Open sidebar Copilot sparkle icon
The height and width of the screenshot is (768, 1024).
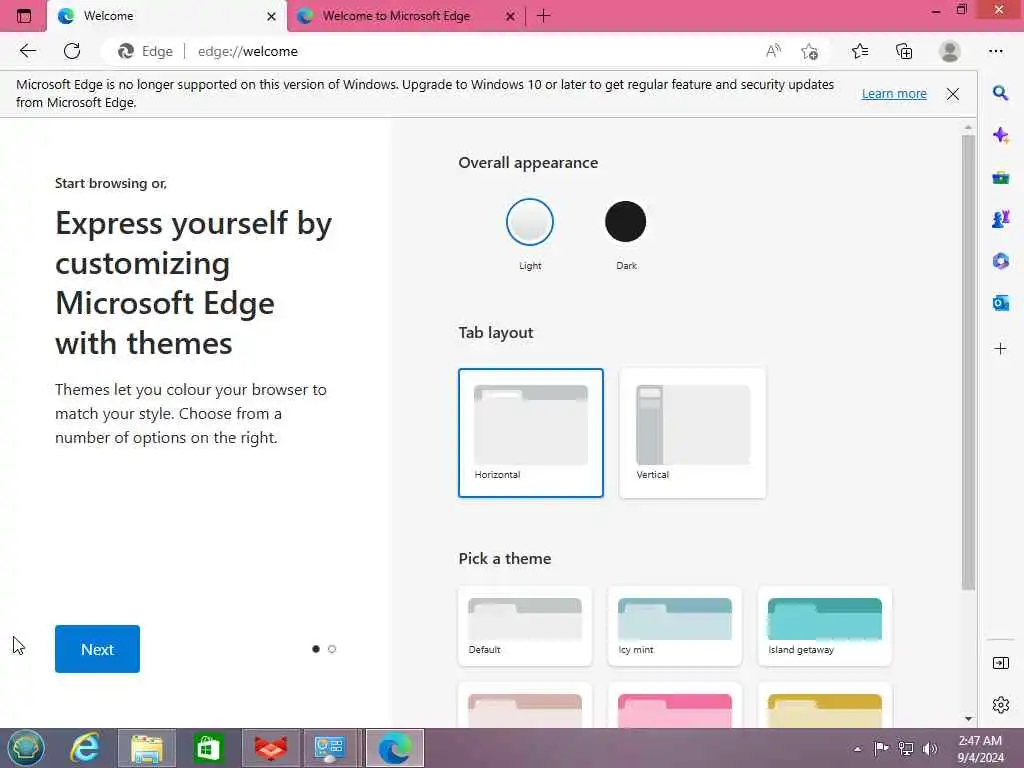tap(1000, 135)
